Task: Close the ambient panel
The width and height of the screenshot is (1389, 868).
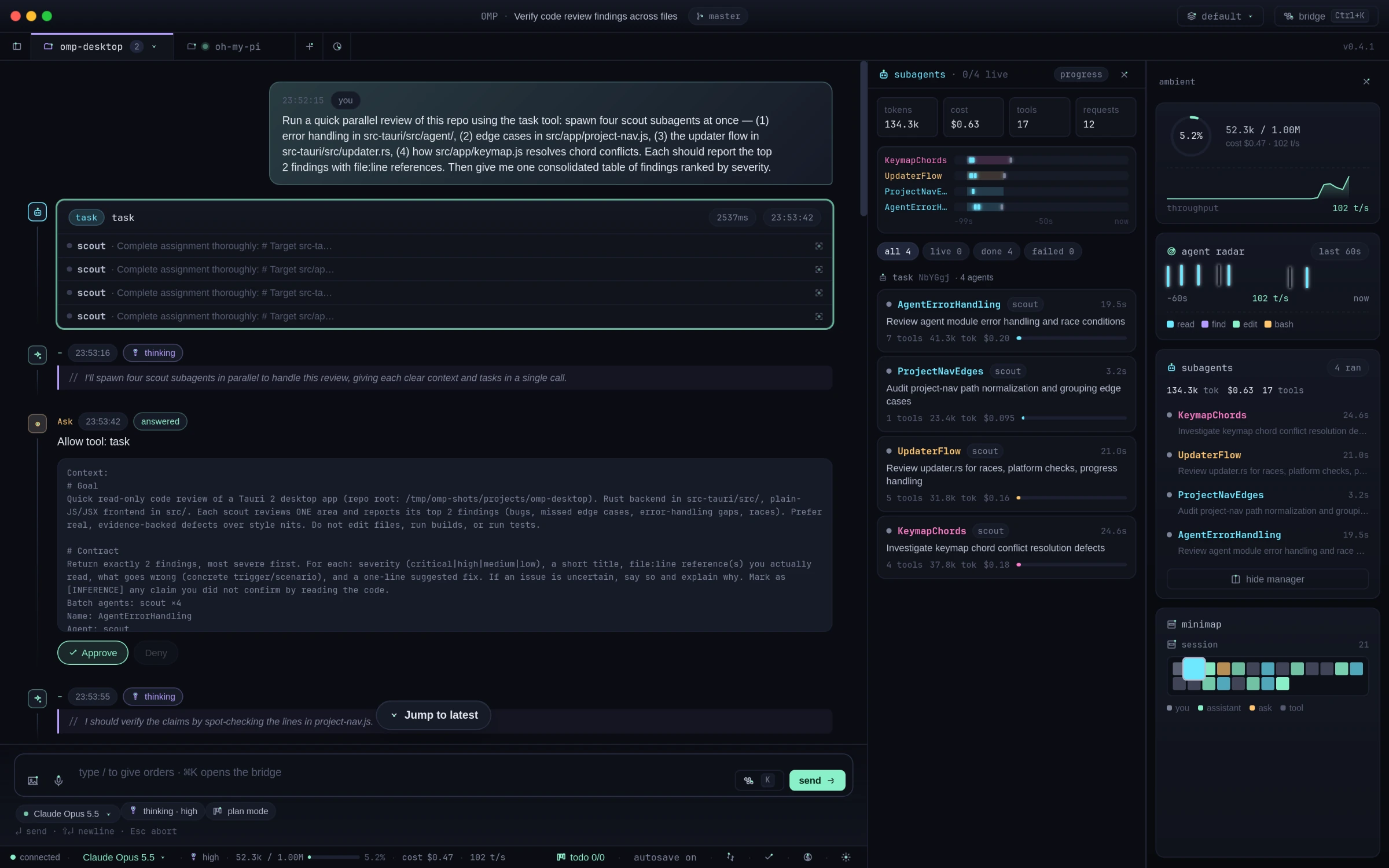Action: tap(1366, 82)
